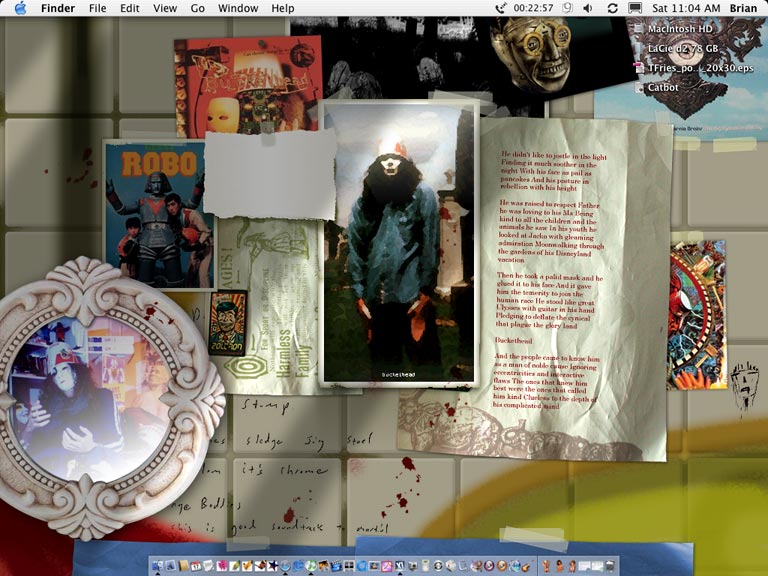Viewport: 768px width, 576px height.
Task: Launch Safari from the Dock
Action: click(x=285, y=566)
